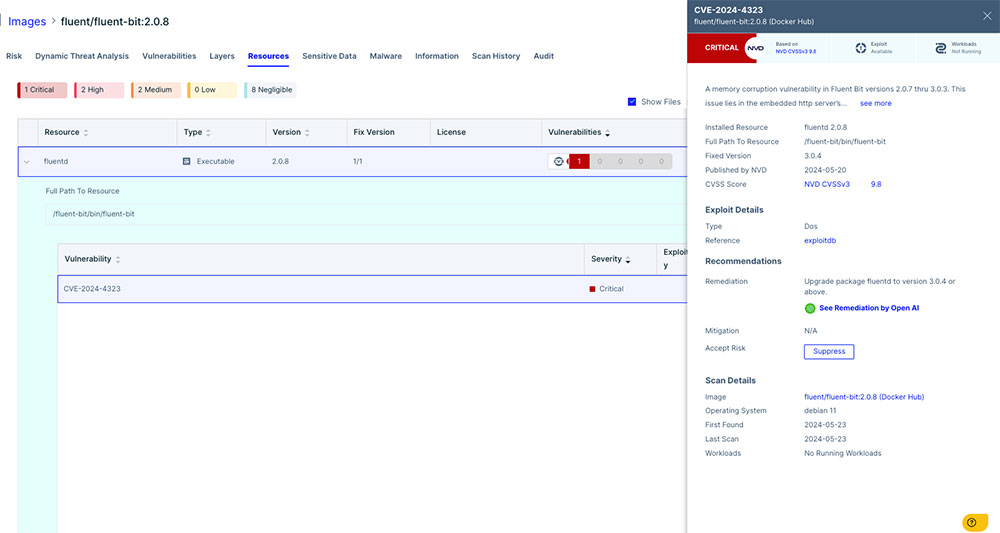Switch to the Vulnerabilities tab
Screen dimensions: 1000x533
(x=169, y=56)
